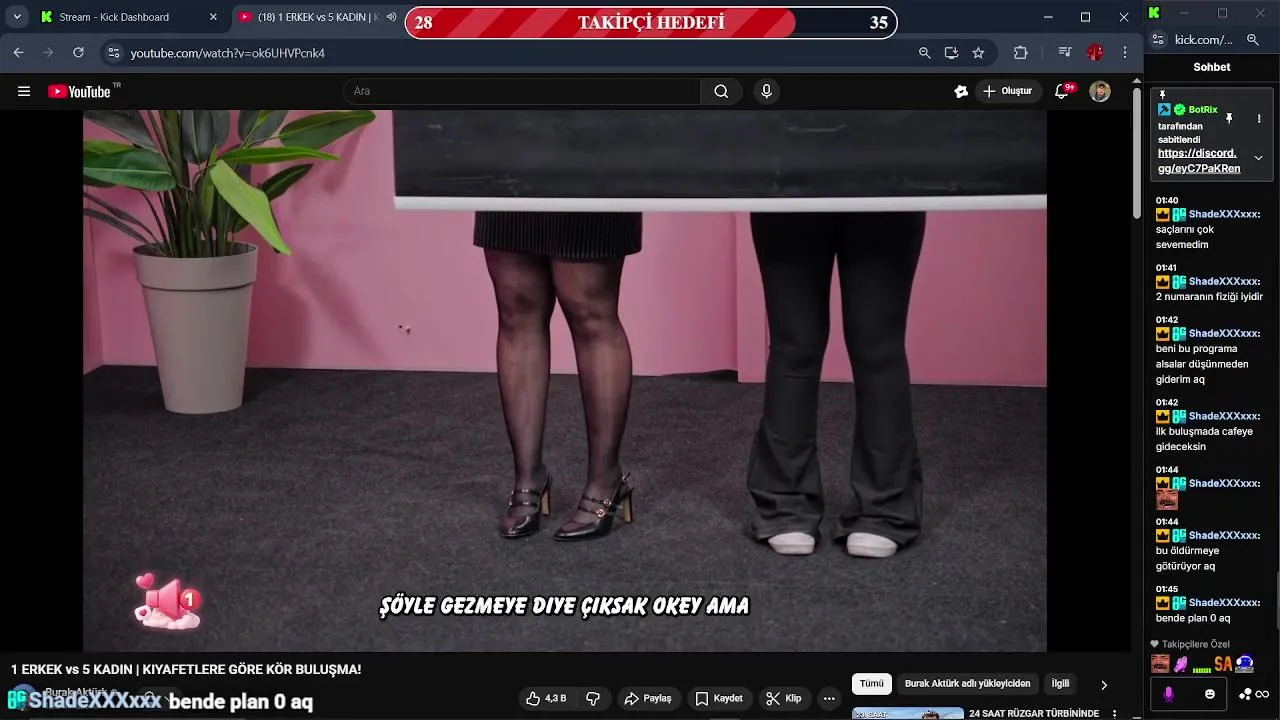Click the YouTube search input field

[x=522, y=91]
